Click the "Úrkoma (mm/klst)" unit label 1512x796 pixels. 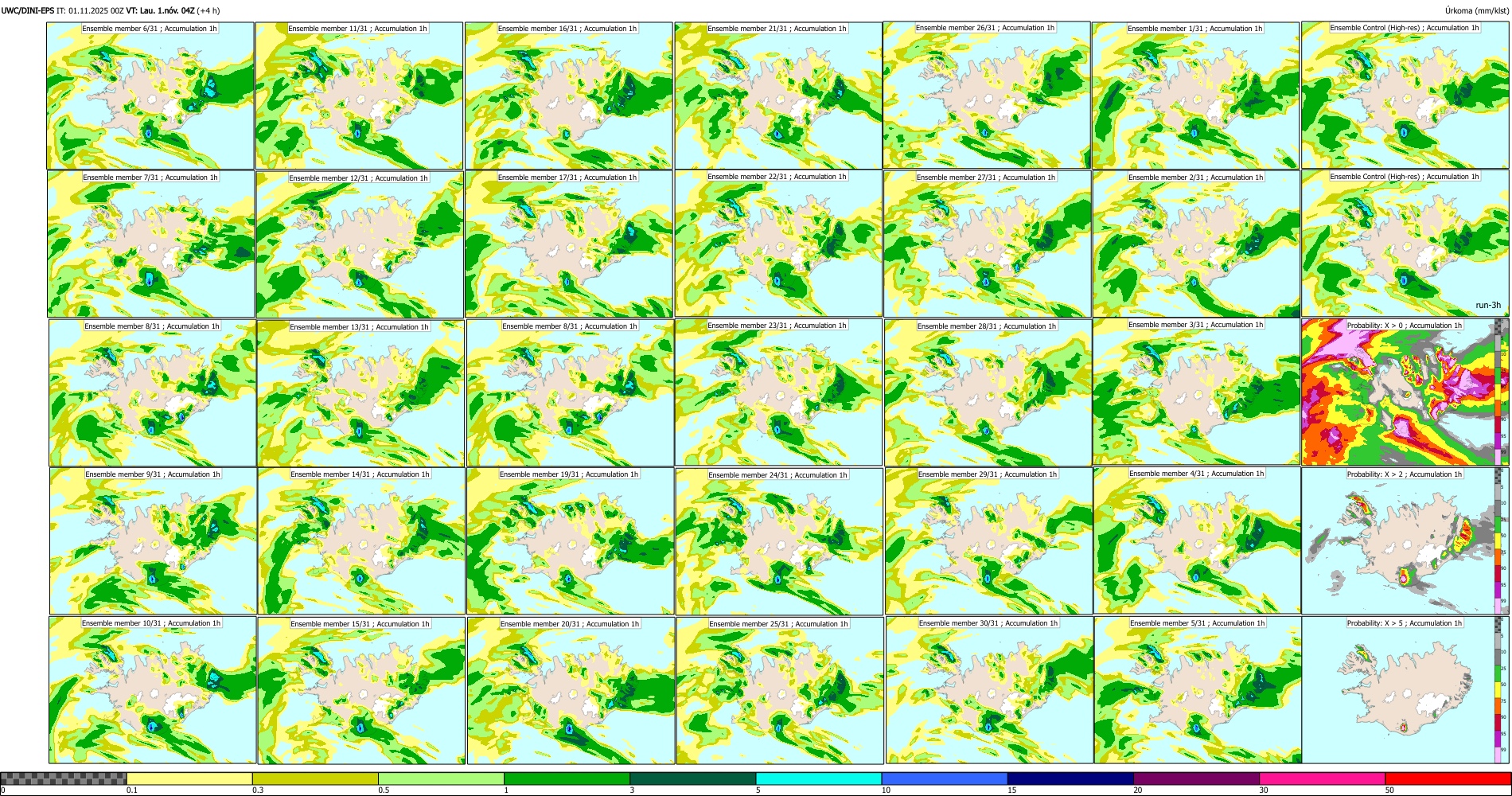click(x=1476, y=10)
